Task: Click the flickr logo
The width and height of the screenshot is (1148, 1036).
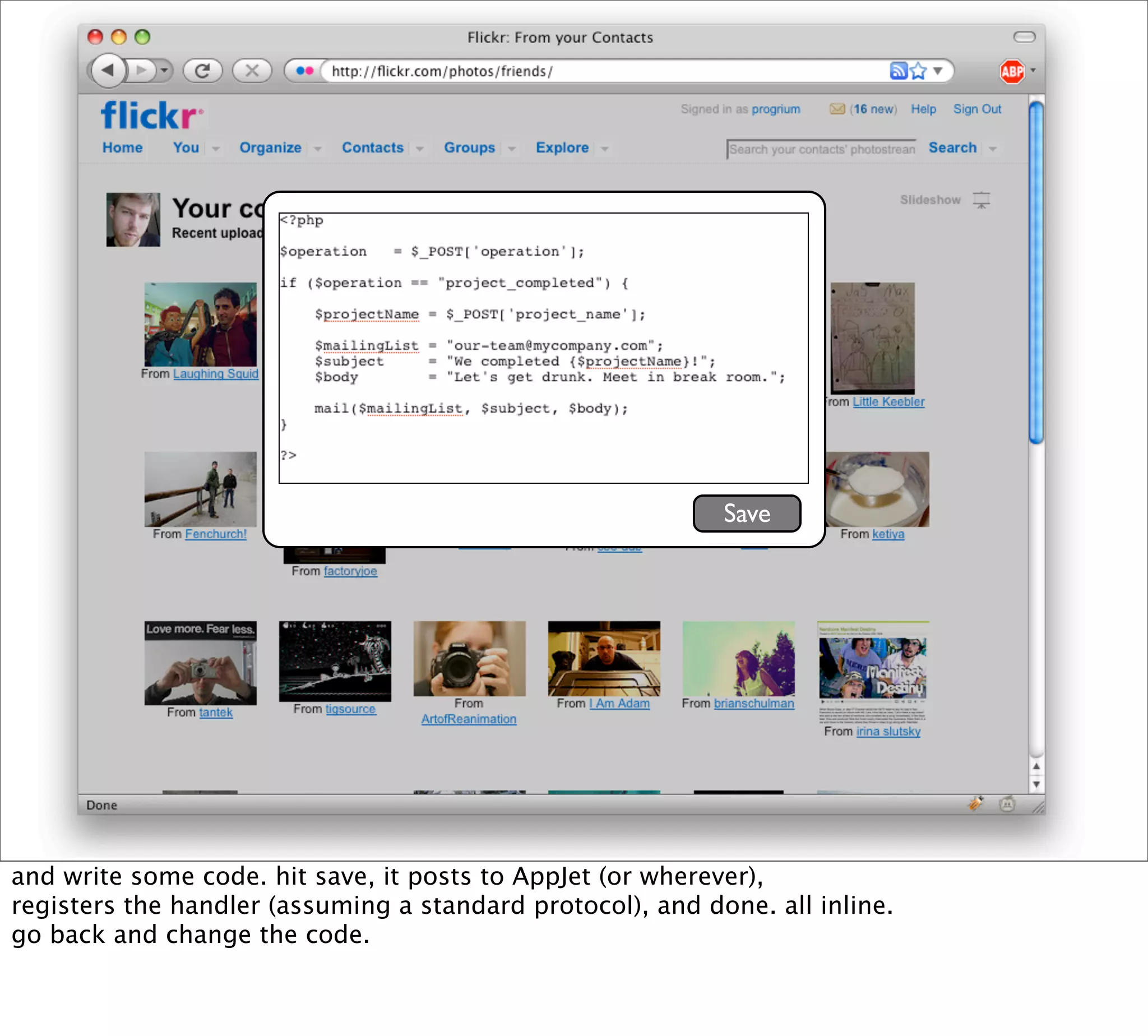Action: pyautogui.click(x=152, y=115)
